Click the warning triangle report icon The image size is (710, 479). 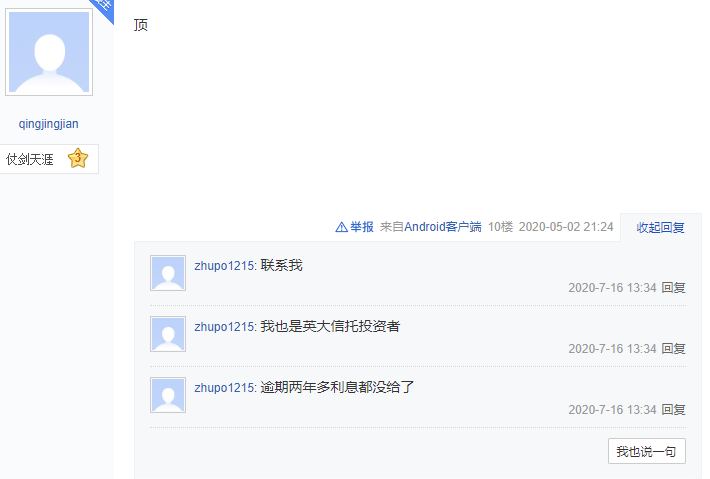(341, 227)
